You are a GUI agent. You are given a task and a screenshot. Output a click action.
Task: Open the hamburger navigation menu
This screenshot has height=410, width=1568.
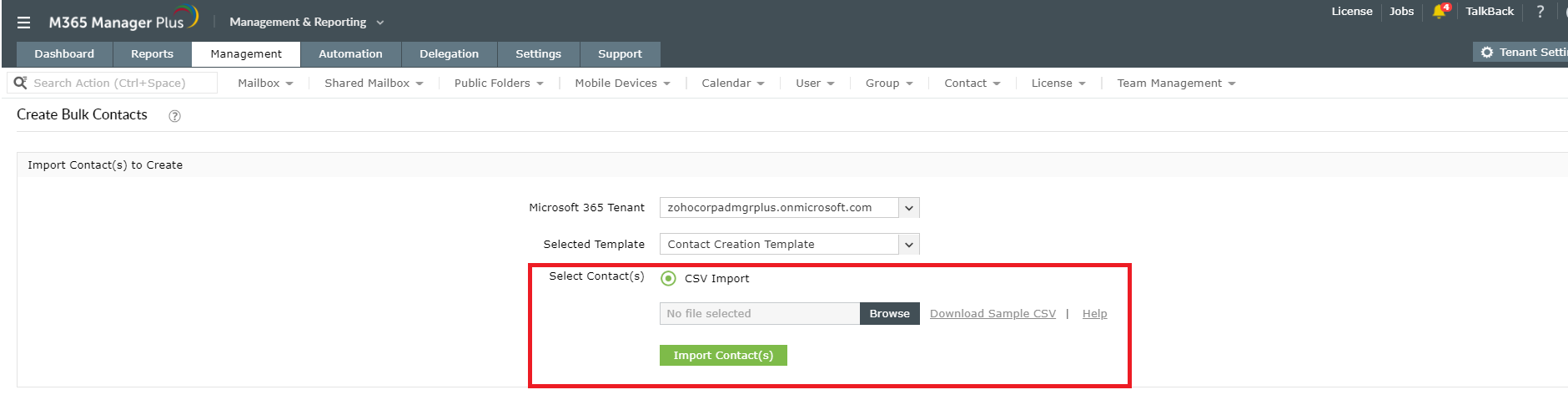23,23
